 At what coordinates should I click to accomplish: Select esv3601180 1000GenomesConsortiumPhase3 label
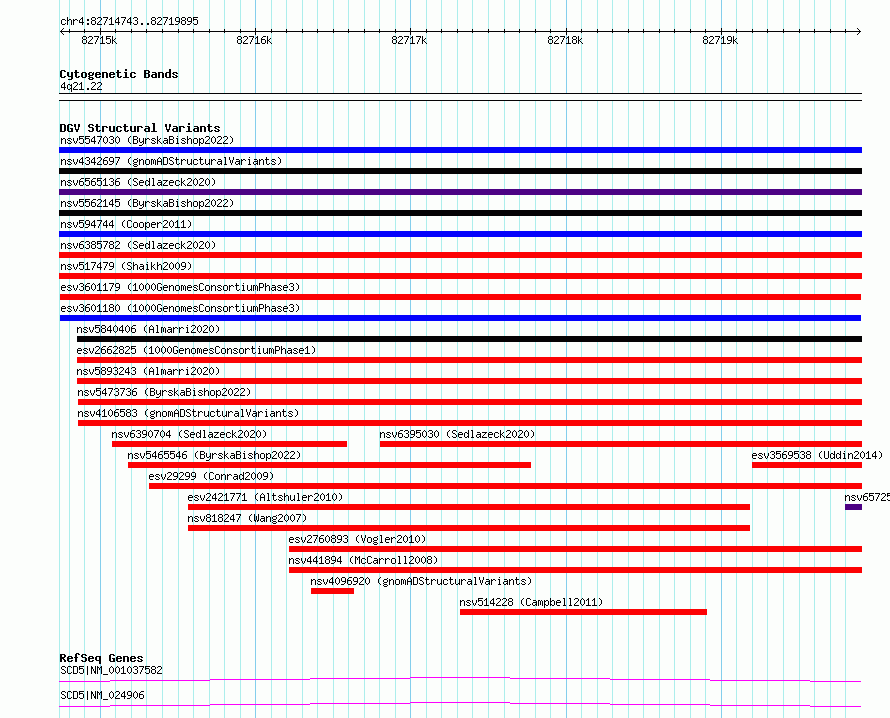click(x=180, y=308)
